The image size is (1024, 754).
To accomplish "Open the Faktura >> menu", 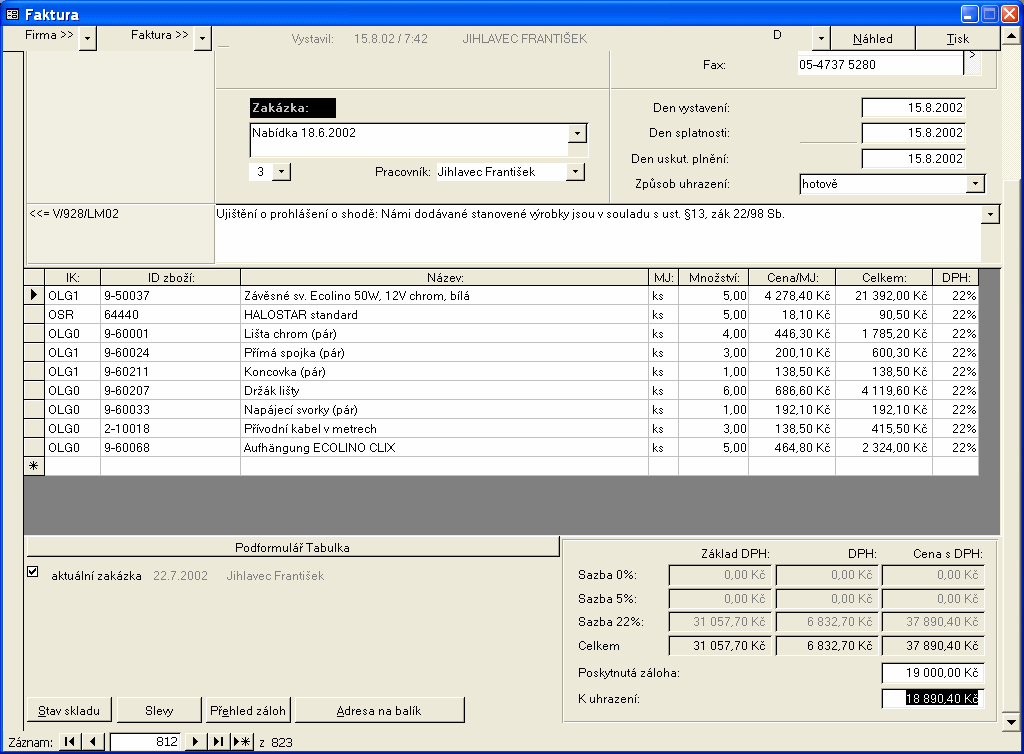I will (x=202, y=38).
